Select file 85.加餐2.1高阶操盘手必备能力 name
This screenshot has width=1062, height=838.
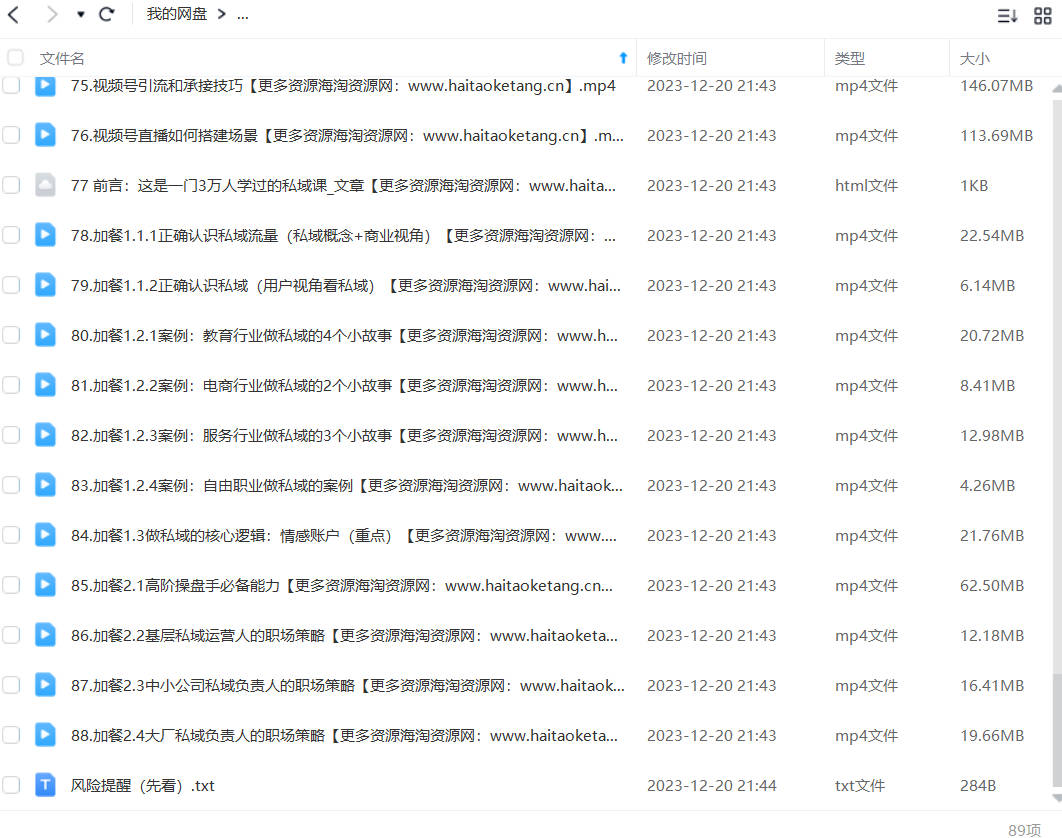(x=342, y=585)
